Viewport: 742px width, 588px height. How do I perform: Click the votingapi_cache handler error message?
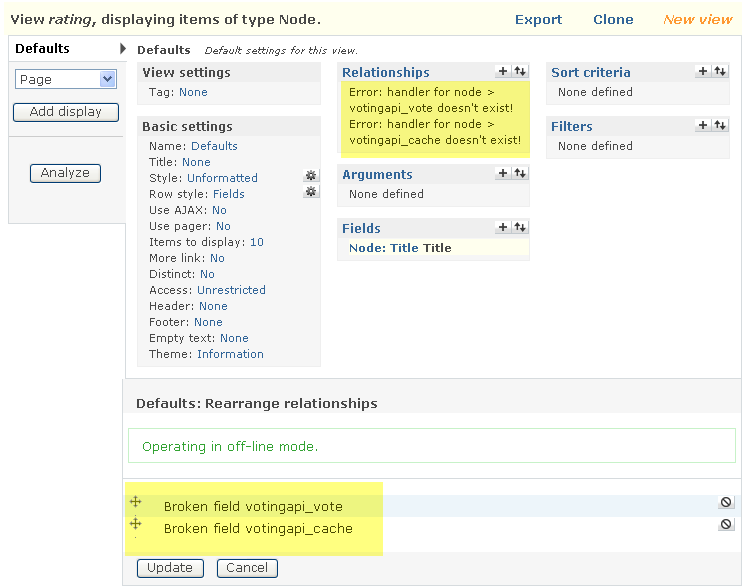coord(435,132)
